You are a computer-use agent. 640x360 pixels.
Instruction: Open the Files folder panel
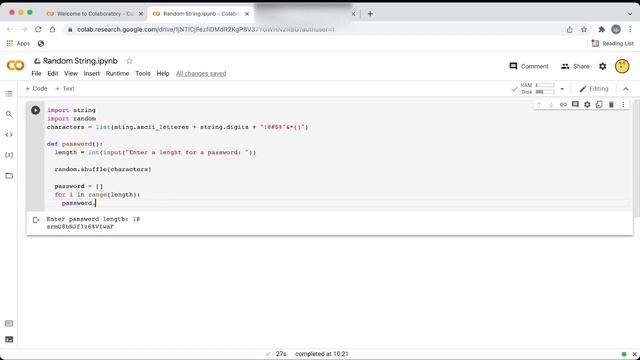pyautogui.click(x=9, y=176)
